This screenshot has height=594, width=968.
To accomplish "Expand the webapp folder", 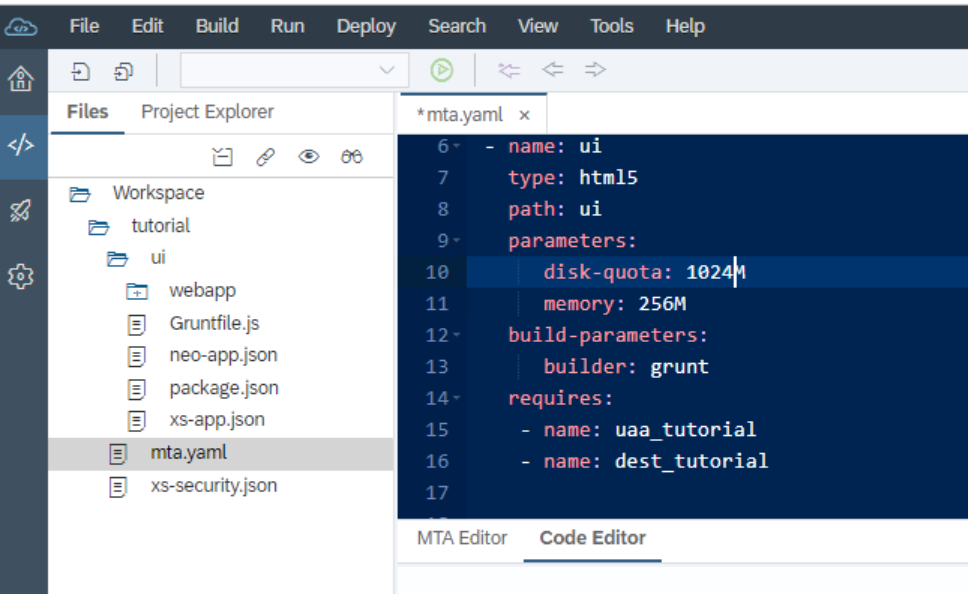I will (x=137, y=291).
